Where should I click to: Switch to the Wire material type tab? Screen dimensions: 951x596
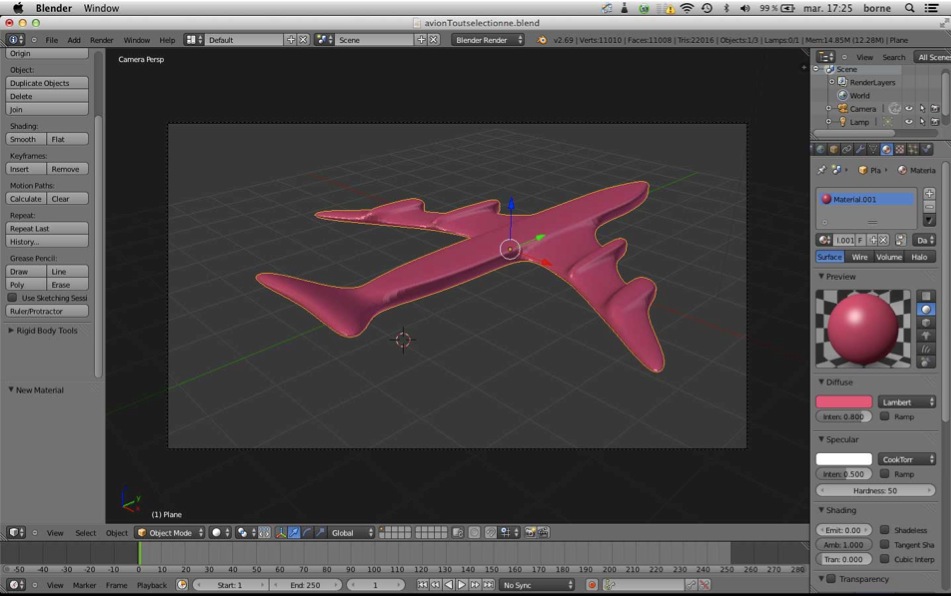click(x=860, y=257)
